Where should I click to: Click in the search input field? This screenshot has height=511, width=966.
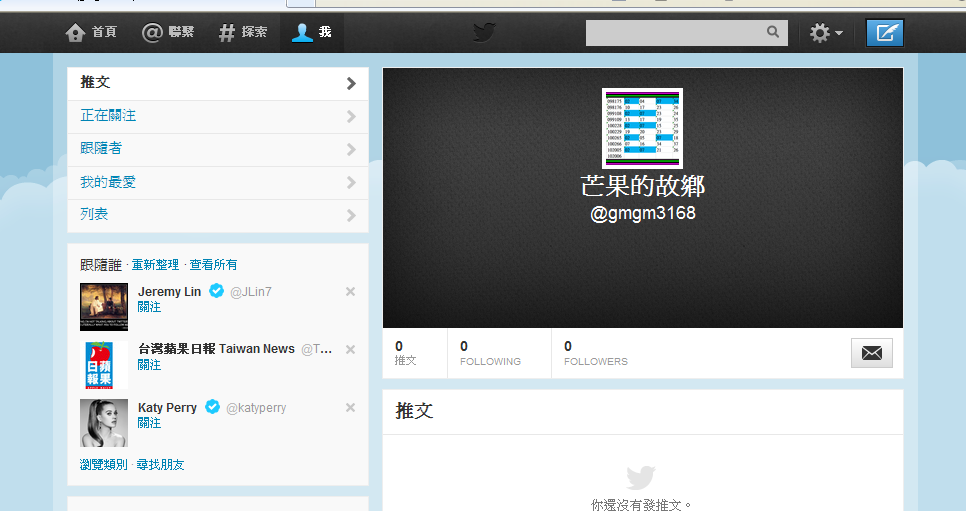pos(674,33)
